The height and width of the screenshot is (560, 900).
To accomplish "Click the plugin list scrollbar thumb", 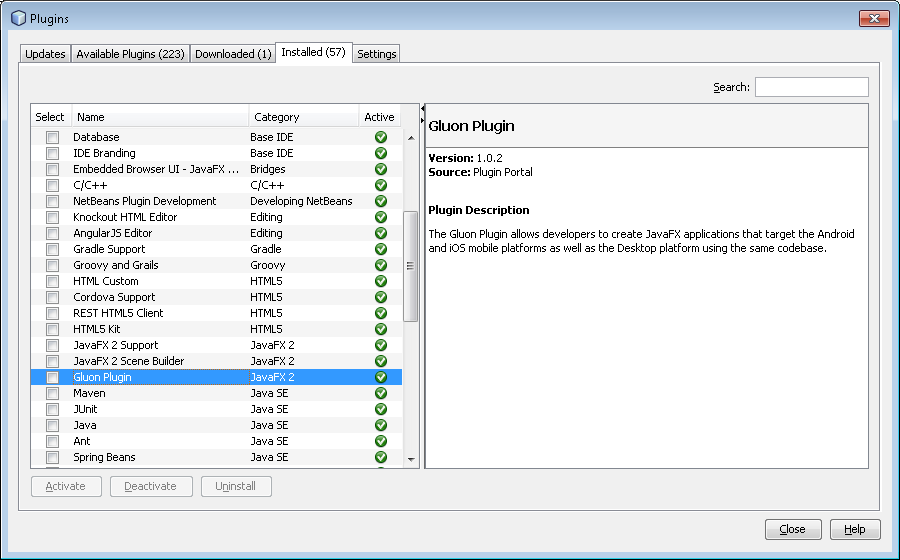I will pos(410,266).
